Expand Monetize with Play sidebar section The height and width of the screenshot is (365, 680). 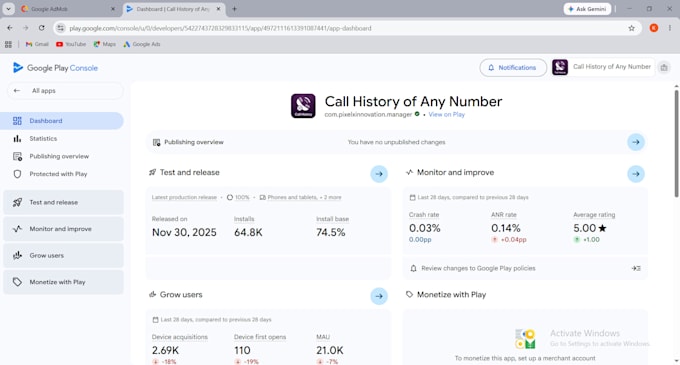[x=63, y=282]
